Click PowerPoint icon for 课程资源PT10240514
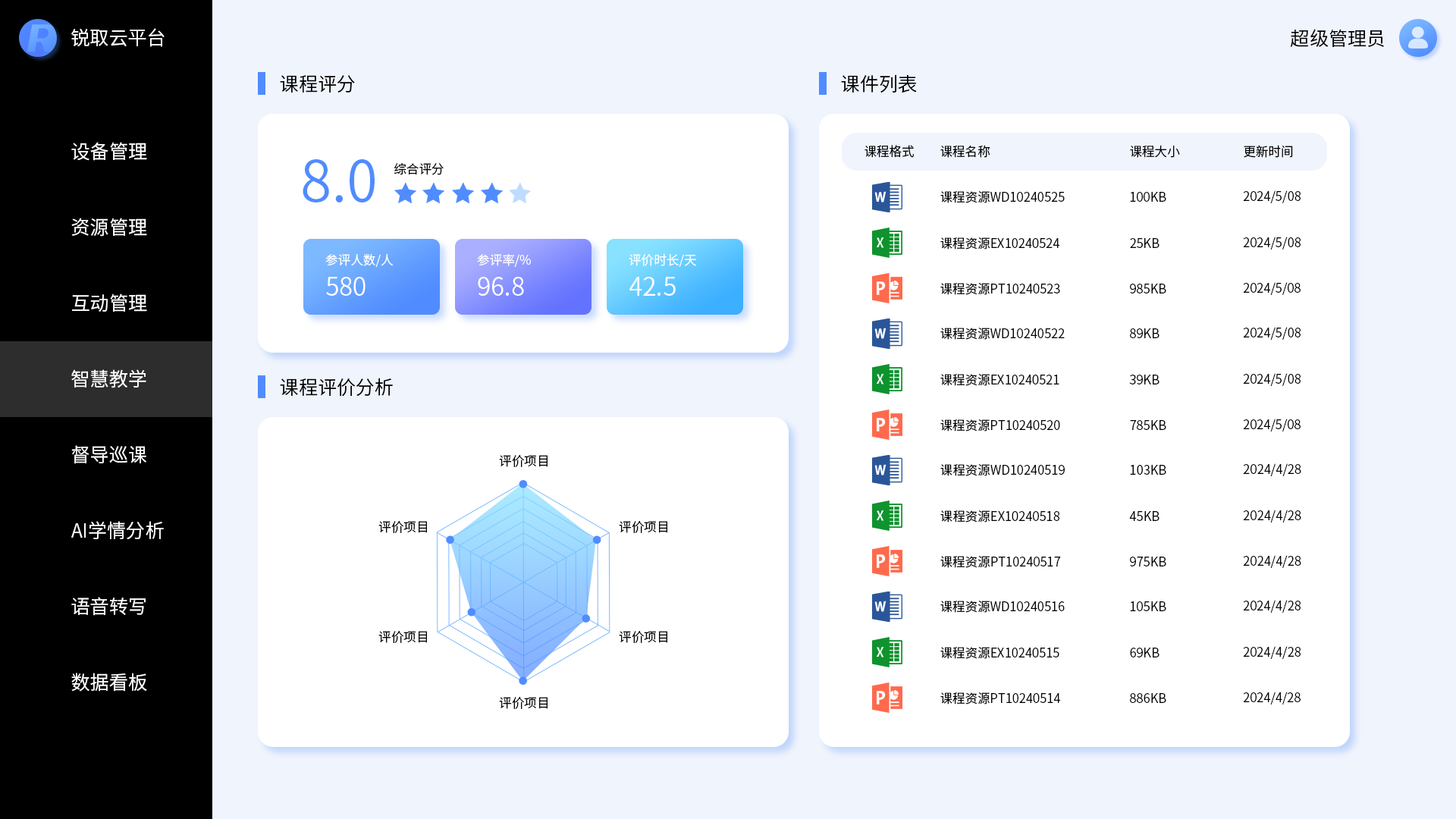This screenshot has height=819, width=1456. click(886, 698)
